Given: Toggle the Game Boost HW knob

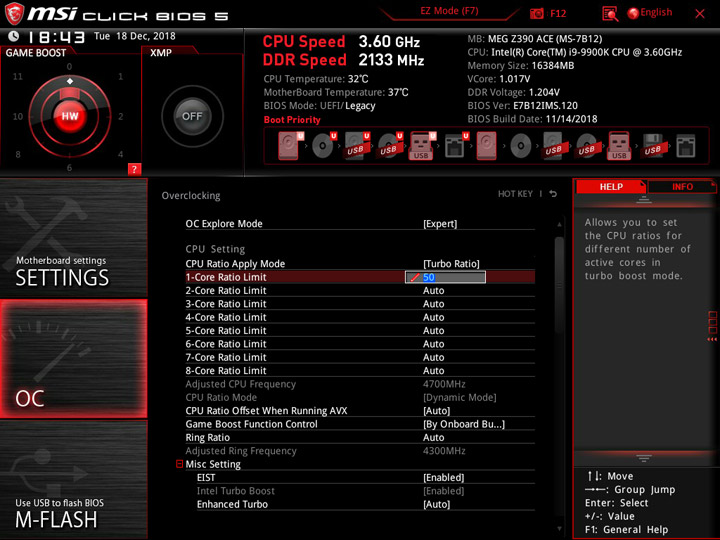Looking at the screenshot, I should coord(70,116).
